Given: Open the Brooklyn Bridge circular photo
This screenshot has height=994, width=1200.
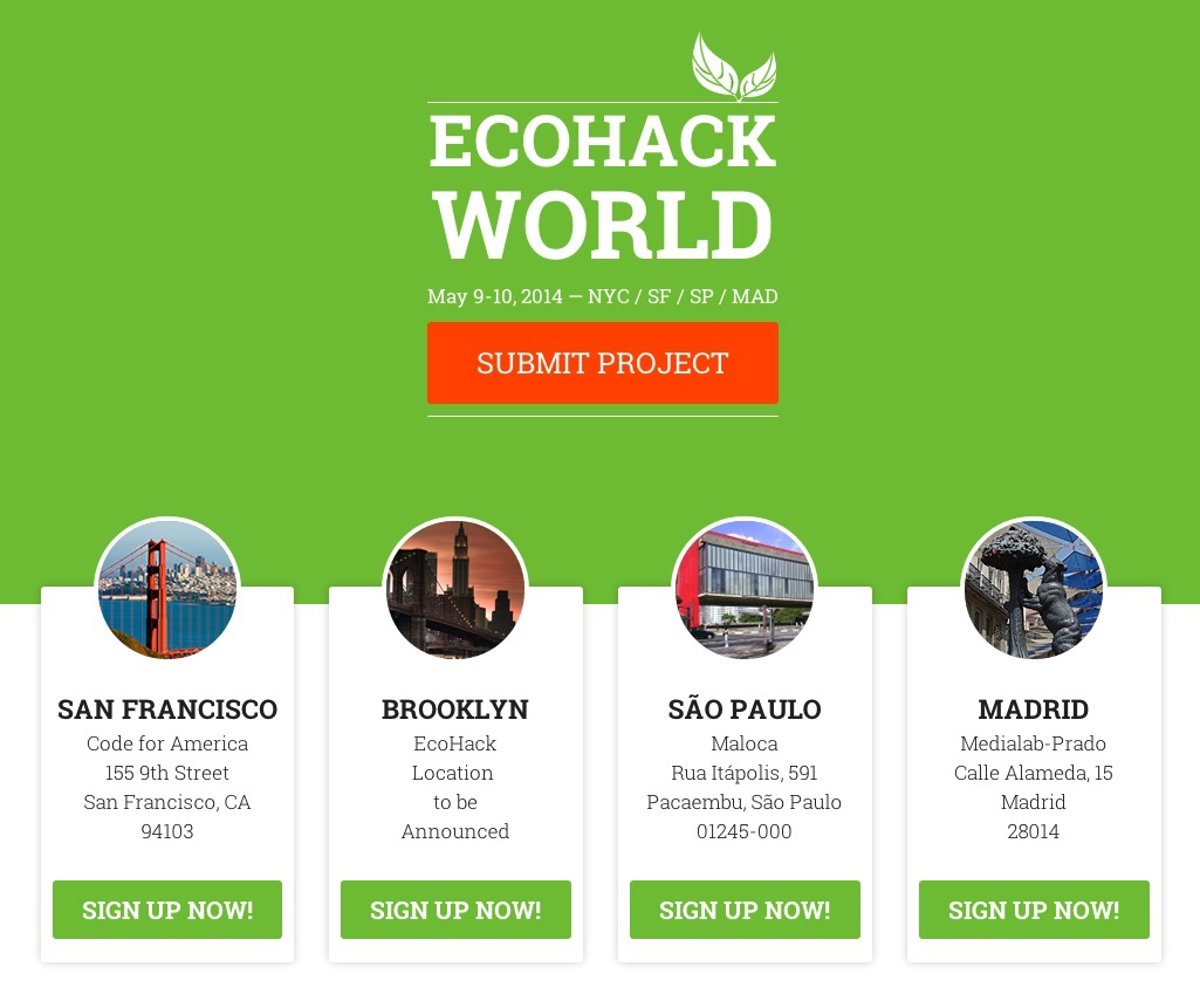Looking at the screenshot, I should click(456, 589).
